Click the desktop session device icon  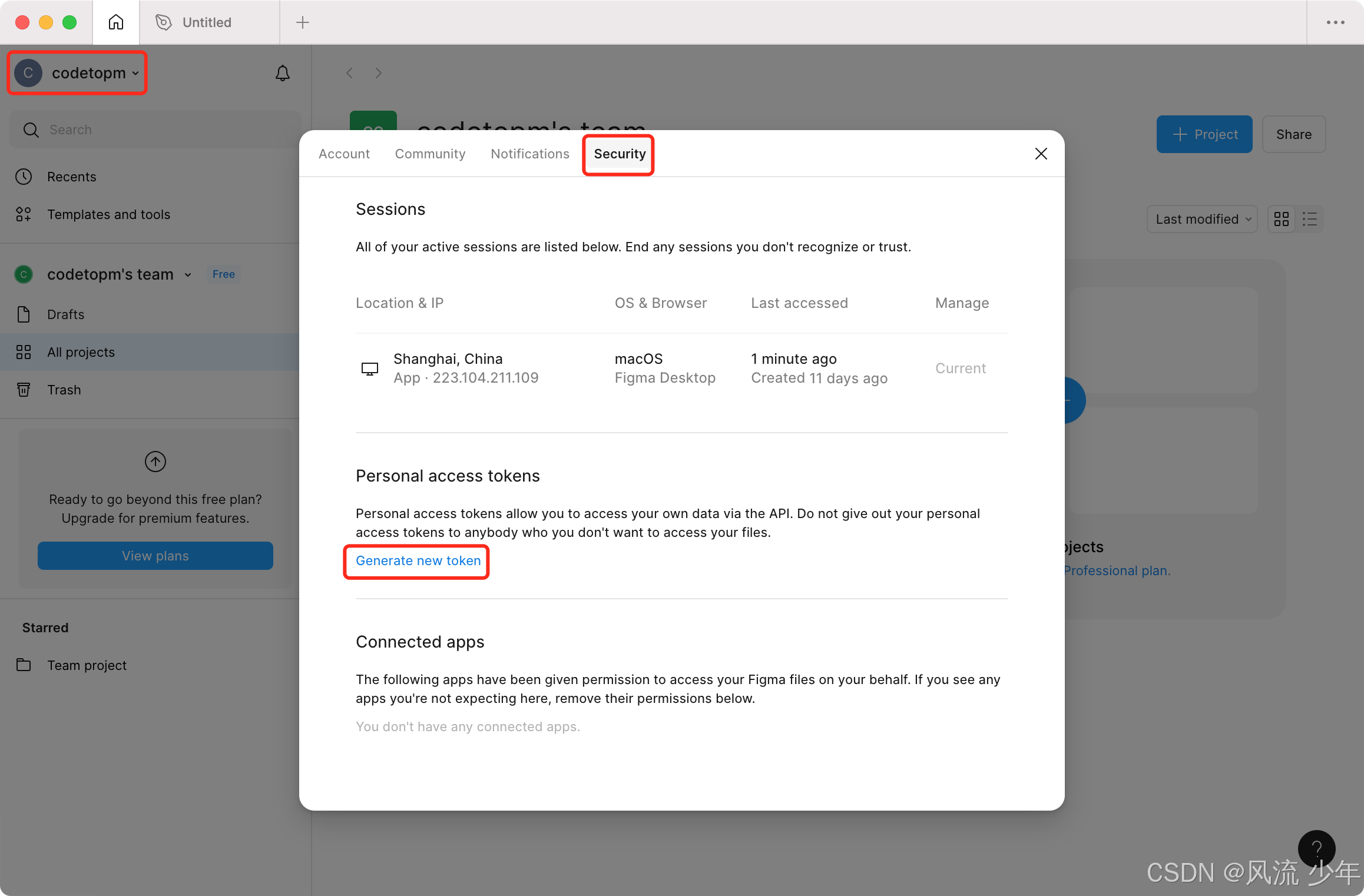tap(370, 369)
